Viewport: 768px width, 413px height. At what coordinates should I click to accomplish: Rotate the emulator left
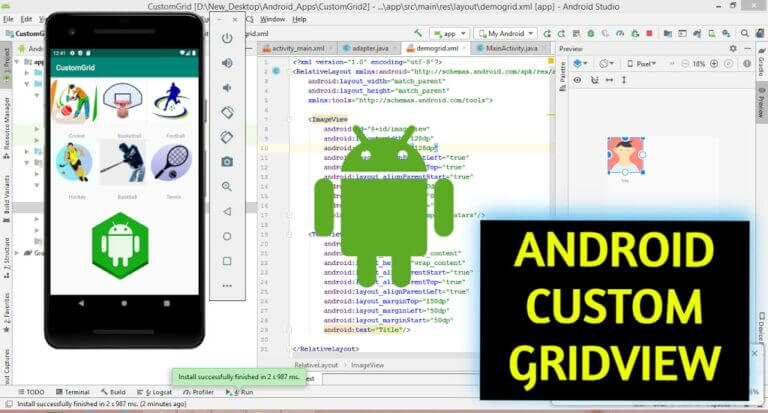click(227, 112)
